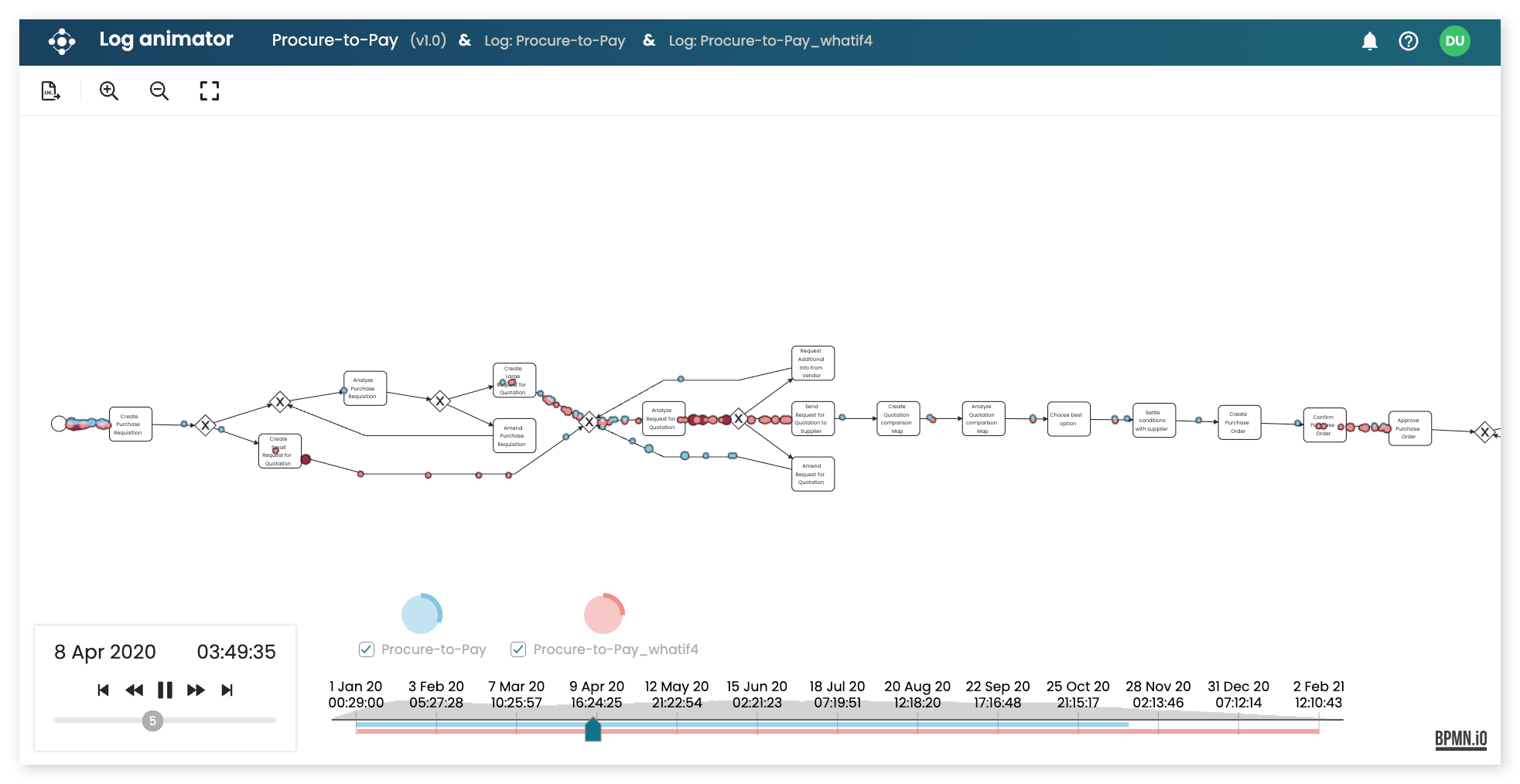Open the Log: Procure-to-Pay breadcrumb item
Image resolution: width=1520 pixels, height=784 pixels.
(555, 41)
